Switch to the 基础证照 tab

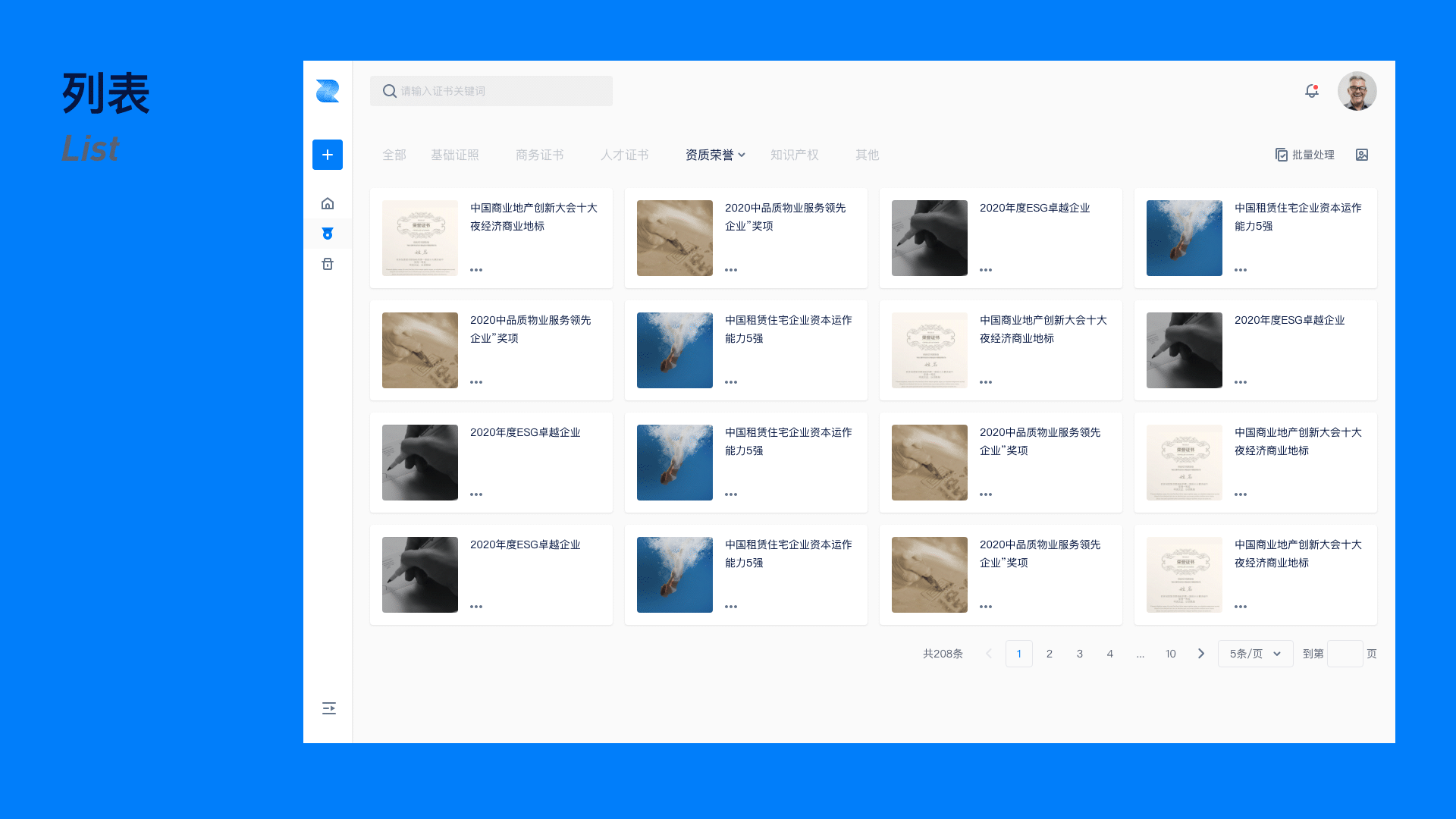pos(455,155)
